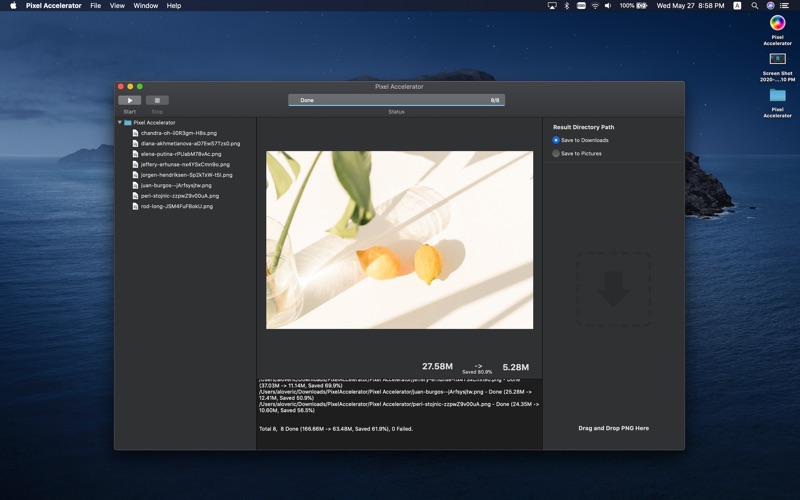Select rod-long-J5M4FuFBokU.png in file list
The height and width of the screenshot is (500, 800).
[x=176, y=206]
